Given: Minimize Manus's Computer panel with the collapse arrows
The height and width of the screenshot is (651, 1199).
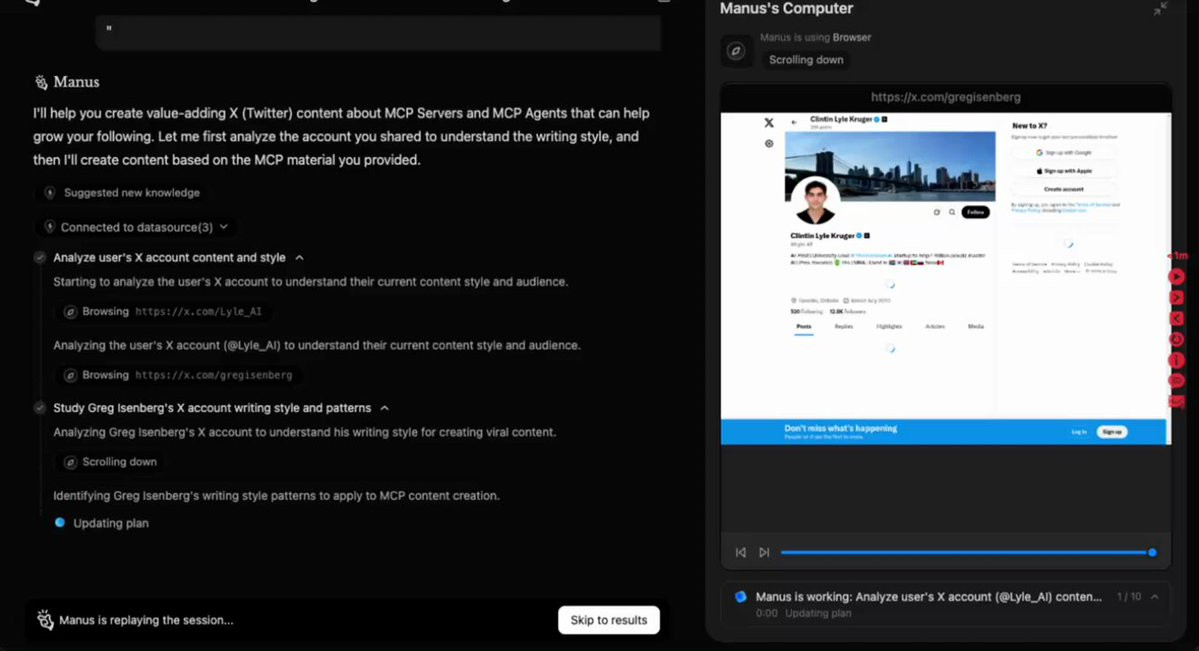Looking at the screenshot, I should pyautogui.click(x=1160, y=8).
